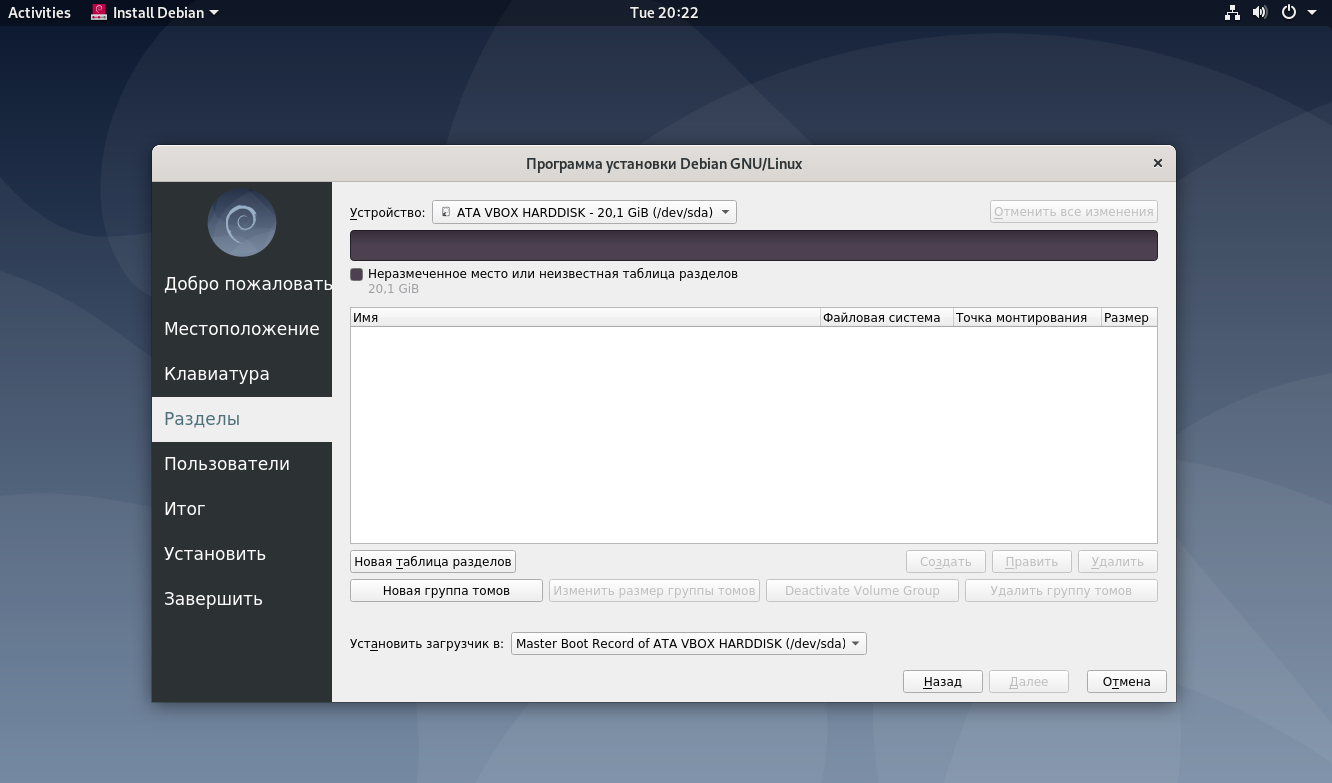Sort by Файловая система column header
Image resolution: width=1332 pixels, height=783 pixels.
pyautogui.click(x=886, y=317)
